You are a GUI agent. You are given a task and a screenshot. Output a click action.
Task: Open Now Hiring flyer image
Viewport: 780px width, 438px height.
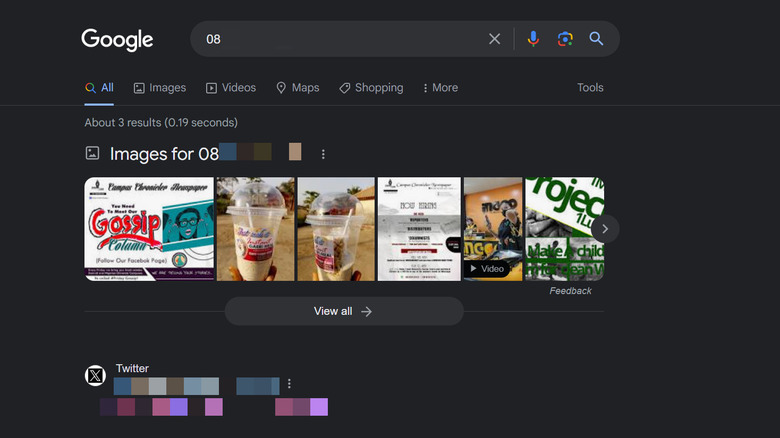[x=419, y=229]
